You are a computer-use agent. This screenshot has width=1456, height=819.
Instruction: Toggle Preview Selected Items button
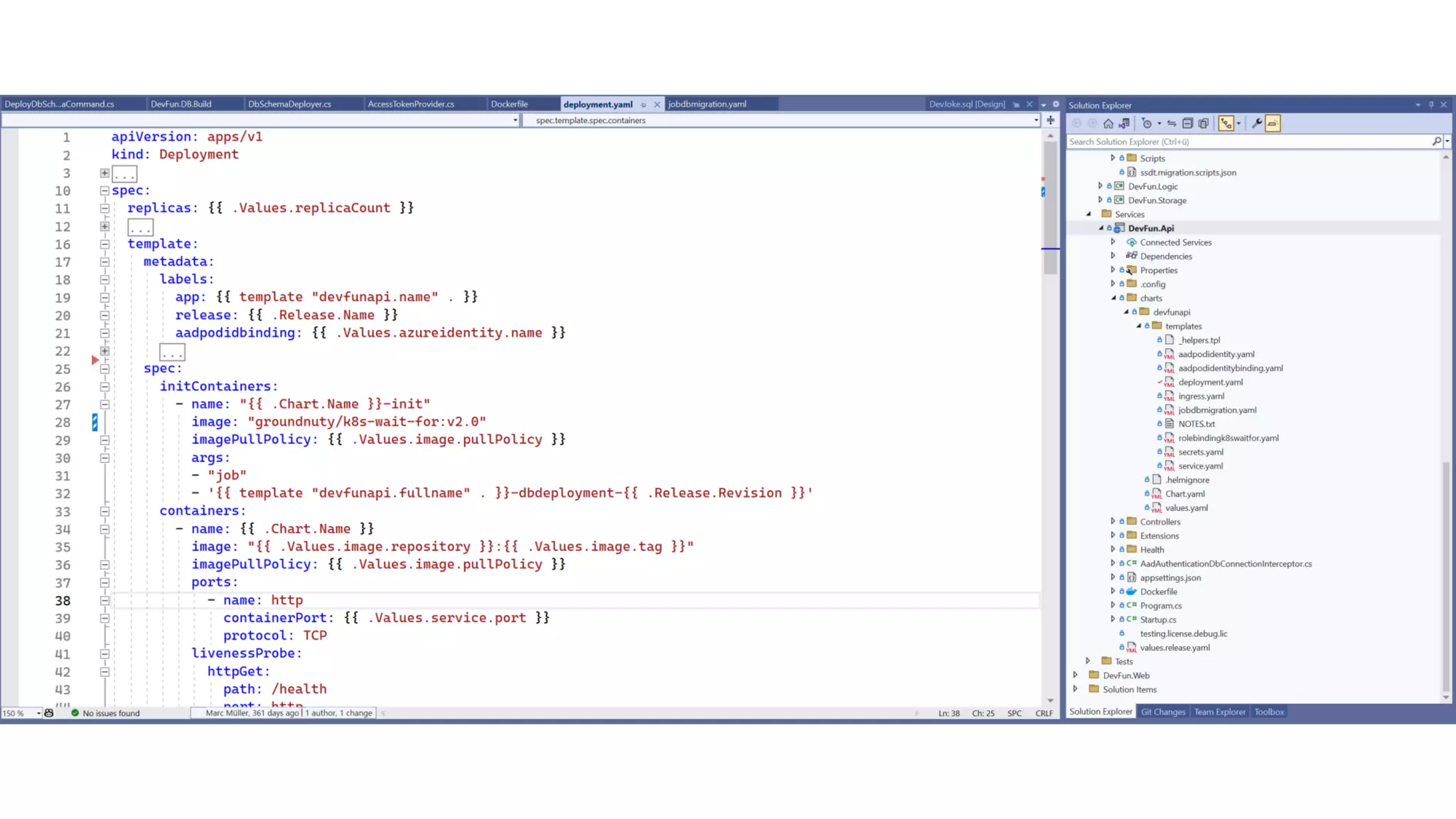(x=1273, y=124)
